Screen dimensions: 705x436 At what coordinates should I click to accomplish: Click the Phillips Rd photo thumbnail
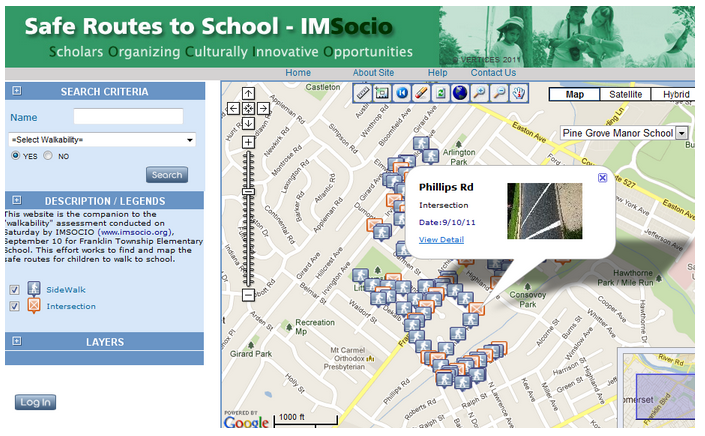tap(544, 211)
